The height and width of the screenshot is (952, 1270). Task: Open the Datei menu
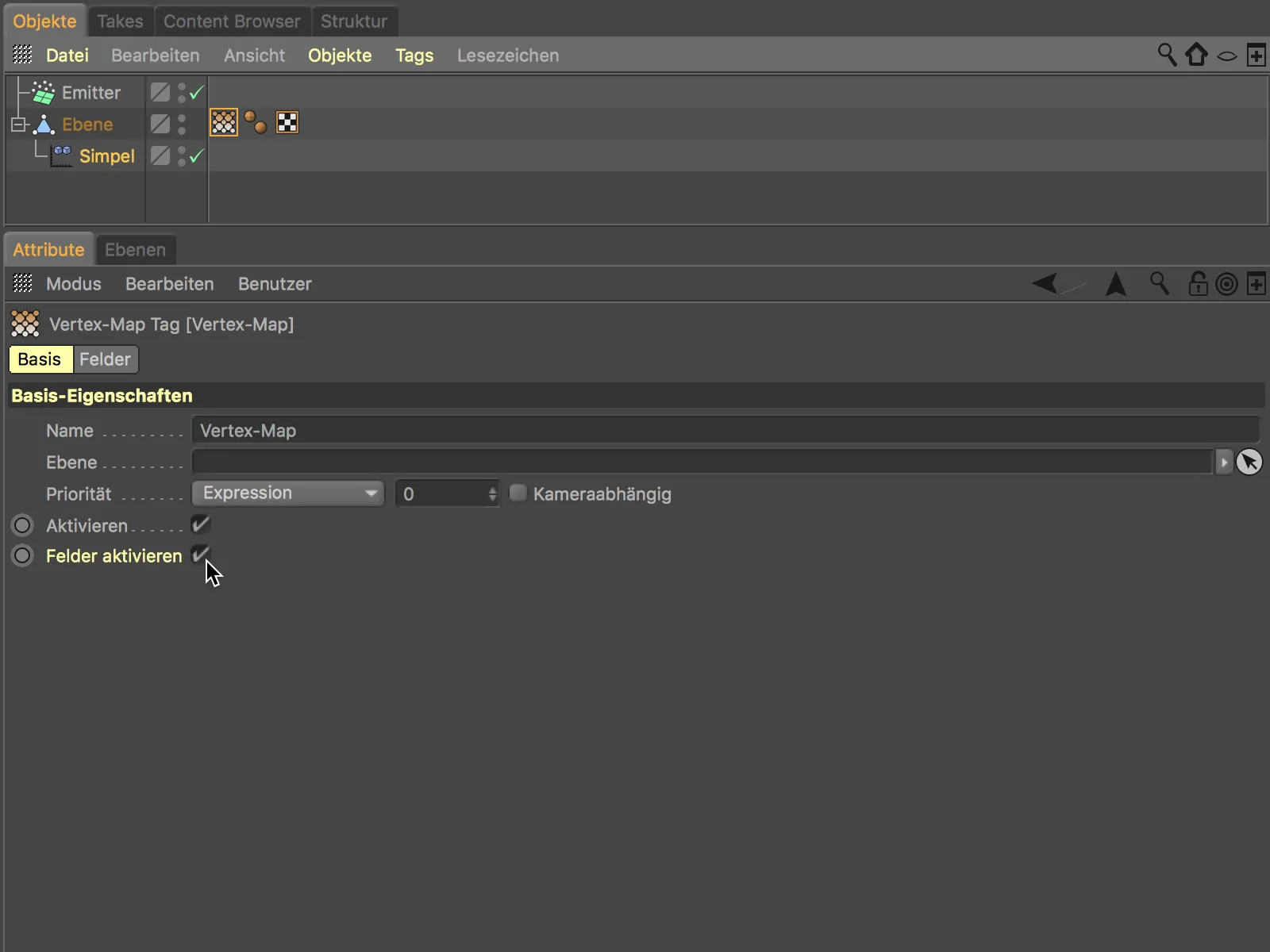(x=67, y=56)
